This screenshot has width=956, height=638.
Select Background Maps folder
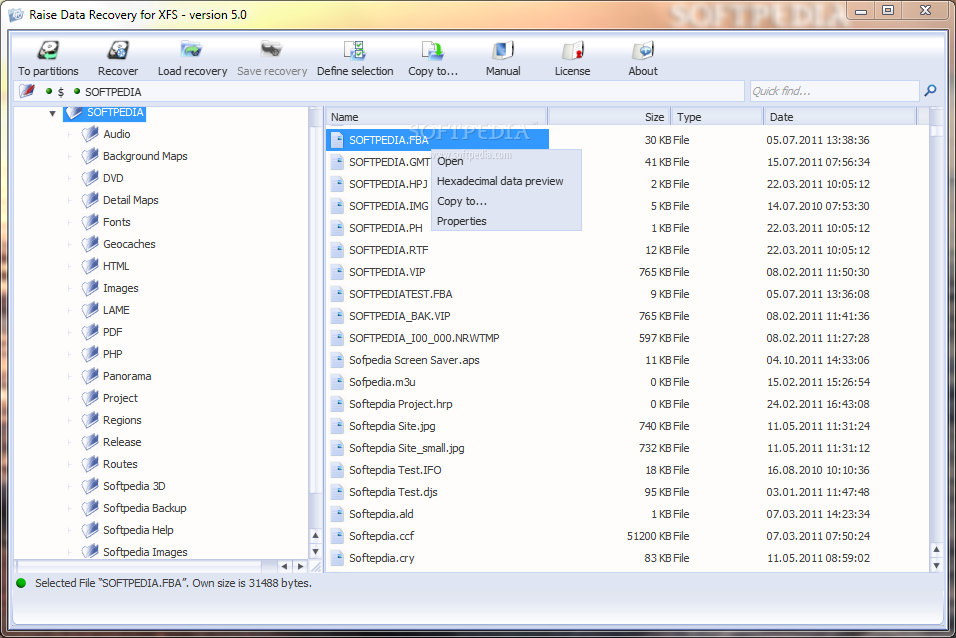(145, 156)
